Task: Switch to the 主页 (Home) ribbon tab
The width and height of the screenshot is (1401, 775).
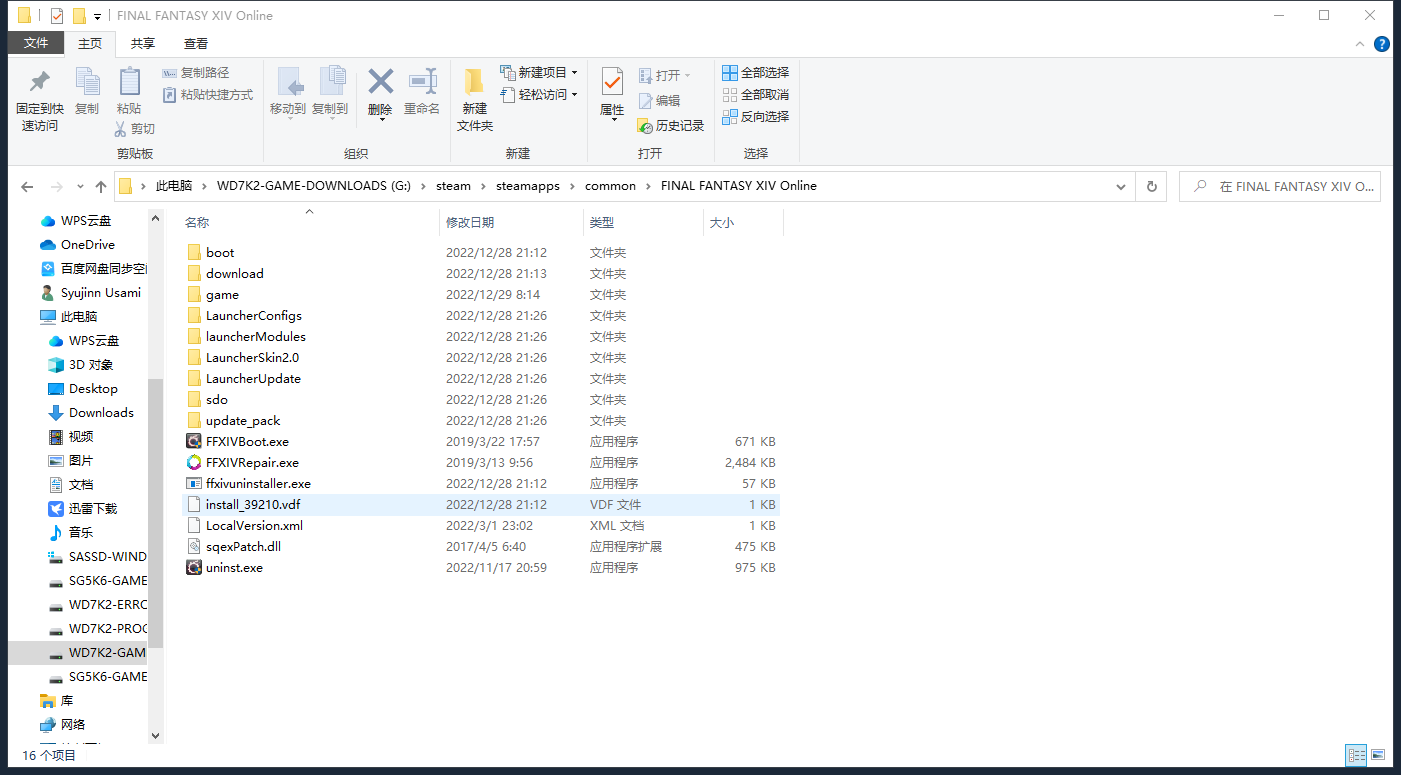Action: [90, 43]
